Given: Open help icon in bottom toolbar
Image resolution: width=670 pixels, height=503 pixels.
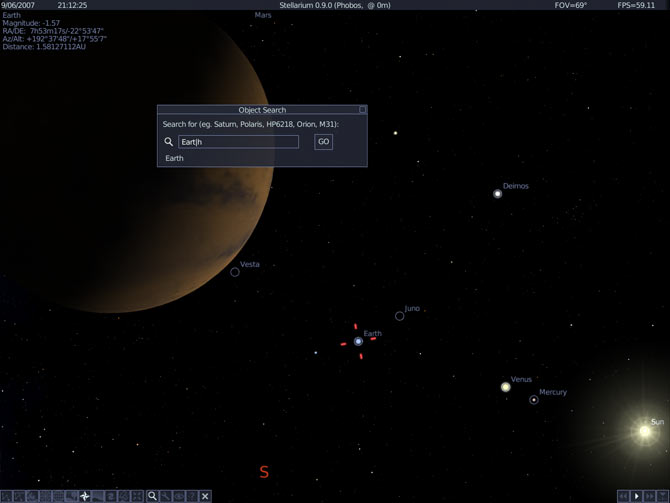Looking at the screenshot, I should click(x=192, y=496).
